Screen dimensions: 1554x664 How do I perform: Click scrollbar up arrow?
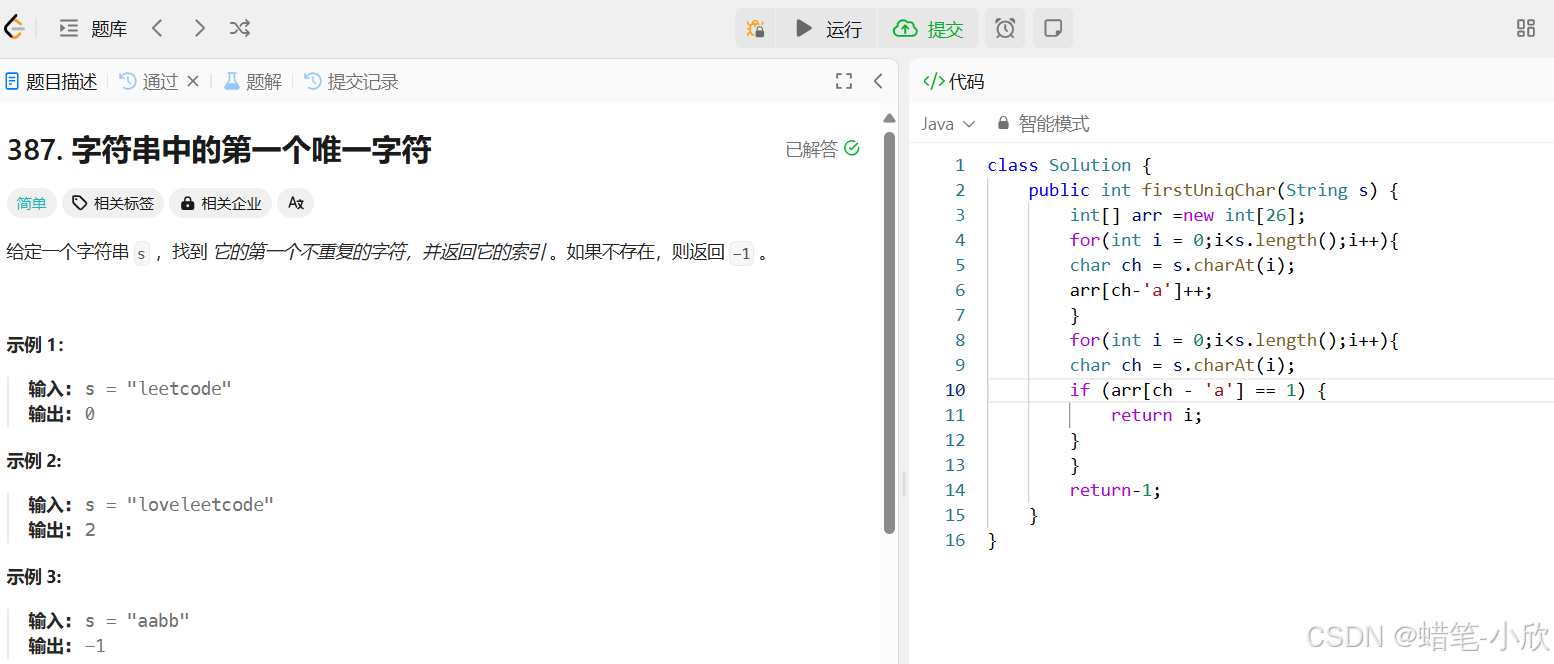[890, 118]
